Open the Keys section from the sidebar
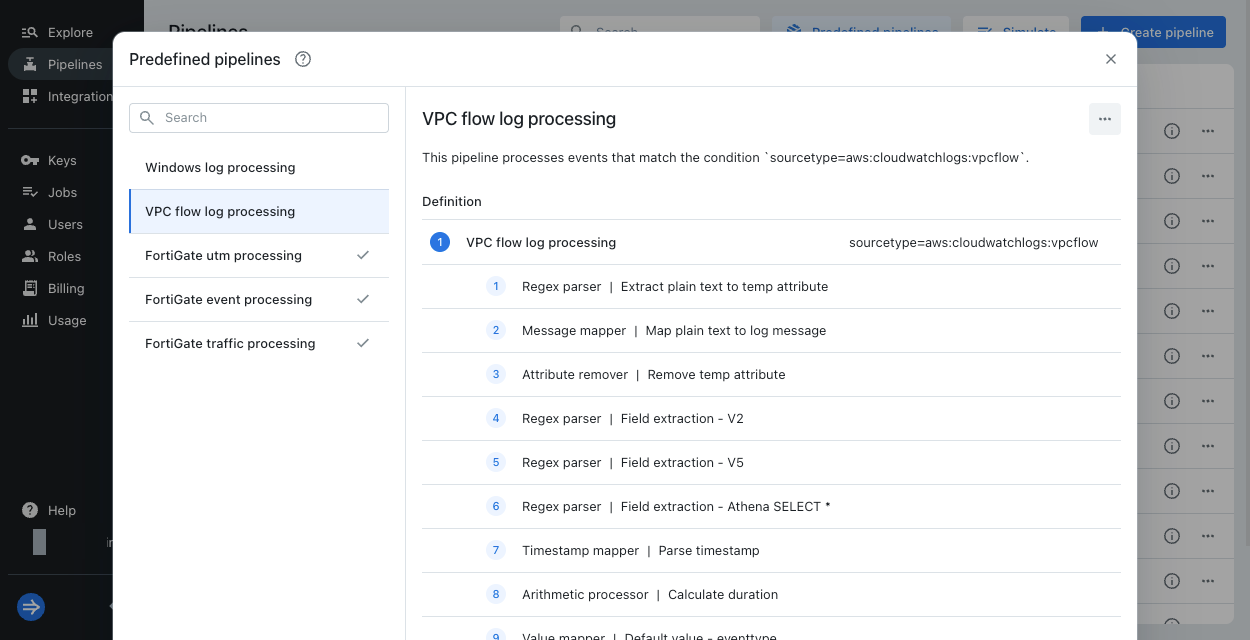This screenshot has height=640, width=1250. coord(30,160)
